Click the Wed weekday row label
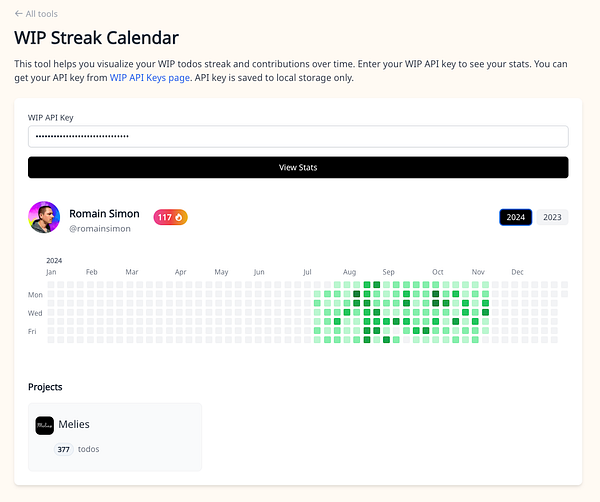This screenshot has width=600, height=502. click(35, 313)
